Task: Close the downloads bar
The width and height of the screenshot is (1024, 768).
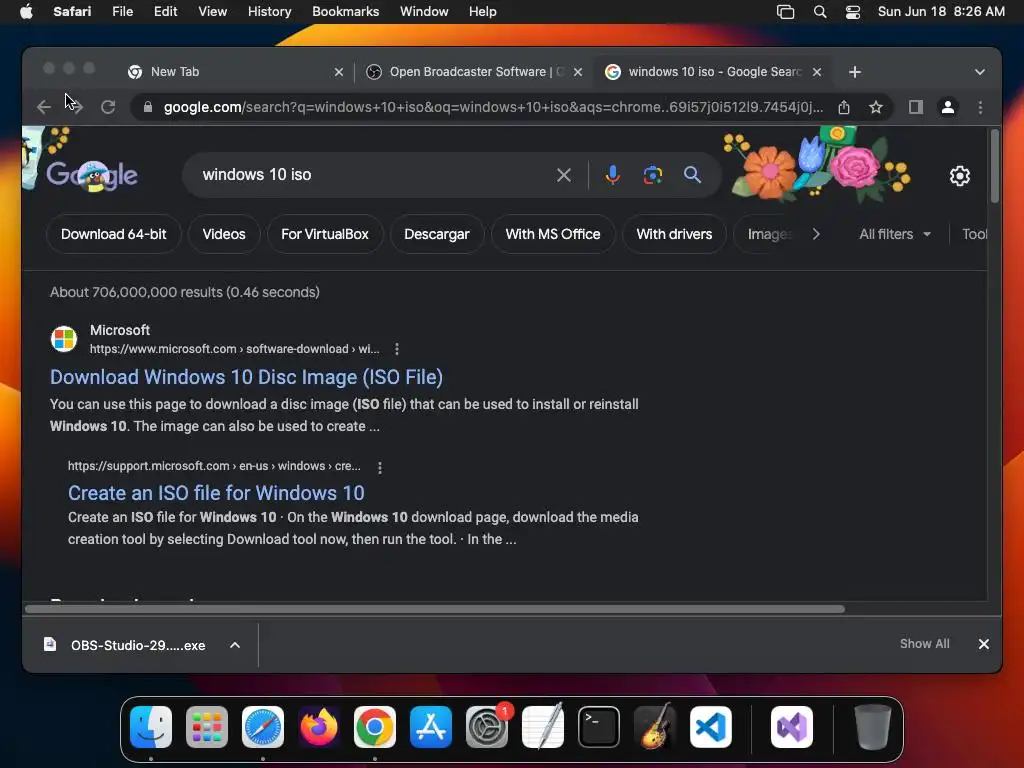Action: 984,645
